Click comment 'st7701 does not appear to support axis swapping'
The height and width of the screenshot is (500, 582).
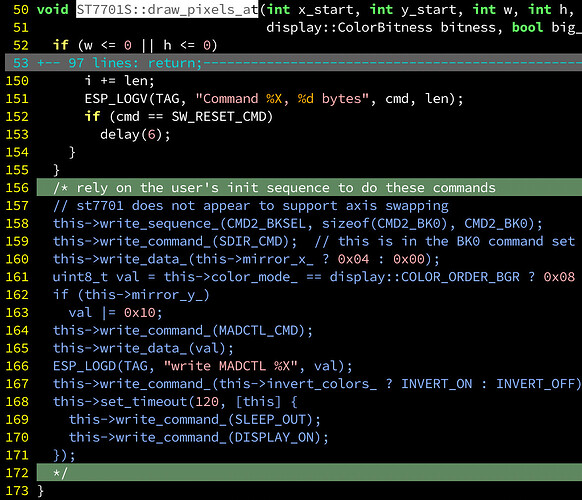[x=262, y=206]
